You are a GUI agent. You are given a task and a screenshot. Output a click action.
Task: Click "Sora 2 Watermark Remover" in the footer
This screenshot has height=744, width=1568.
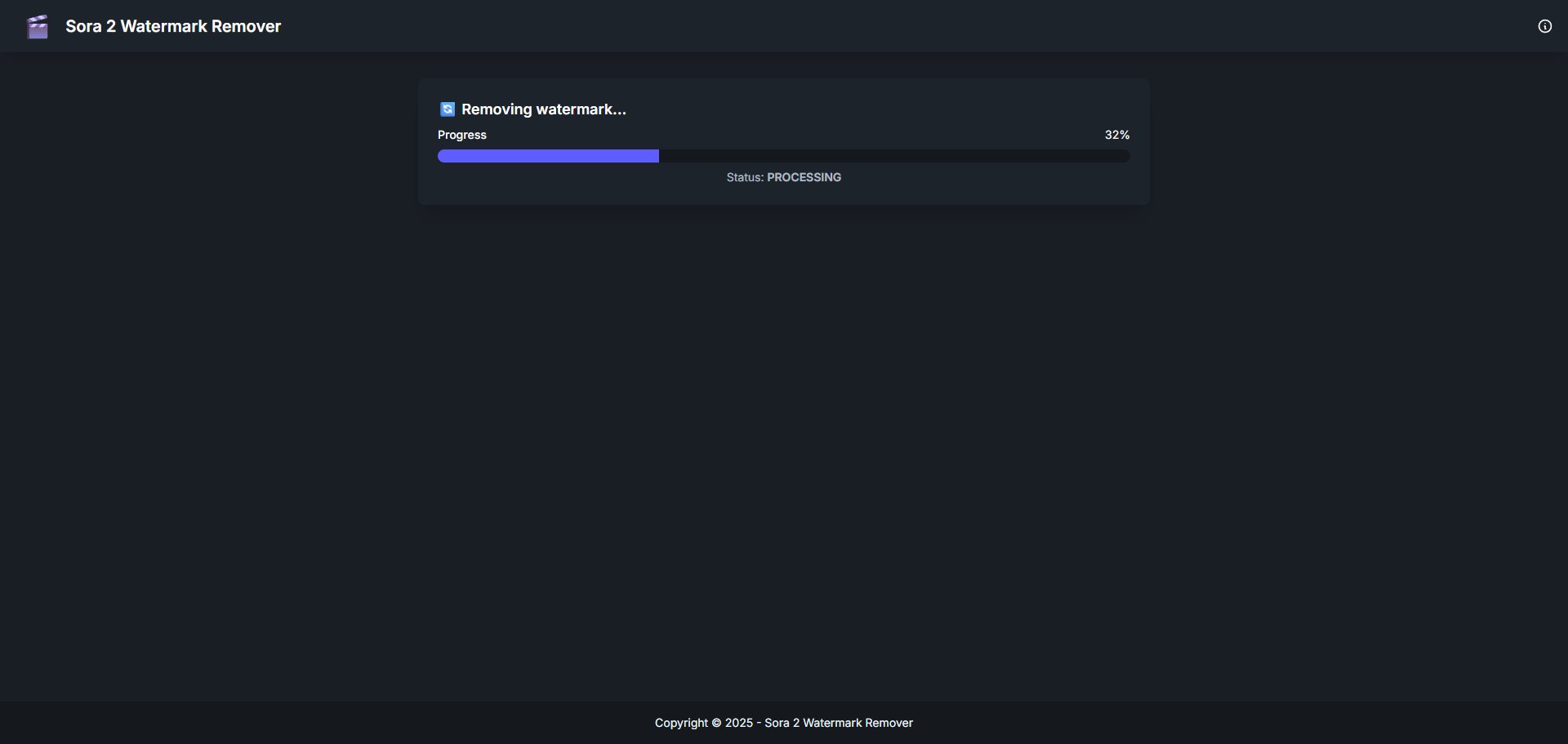(x=839, y=723)
